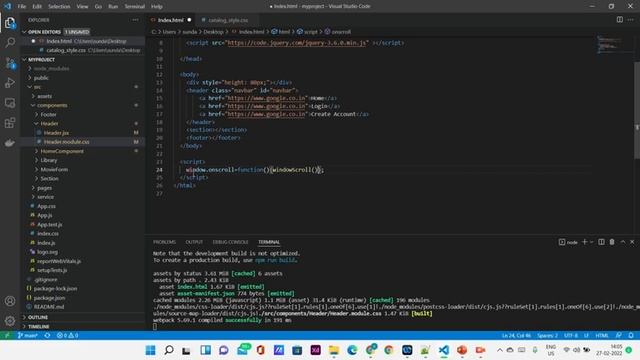Open notifications bell in status bar
This screenshot has width=640, height=360.
tap(631, 336)
